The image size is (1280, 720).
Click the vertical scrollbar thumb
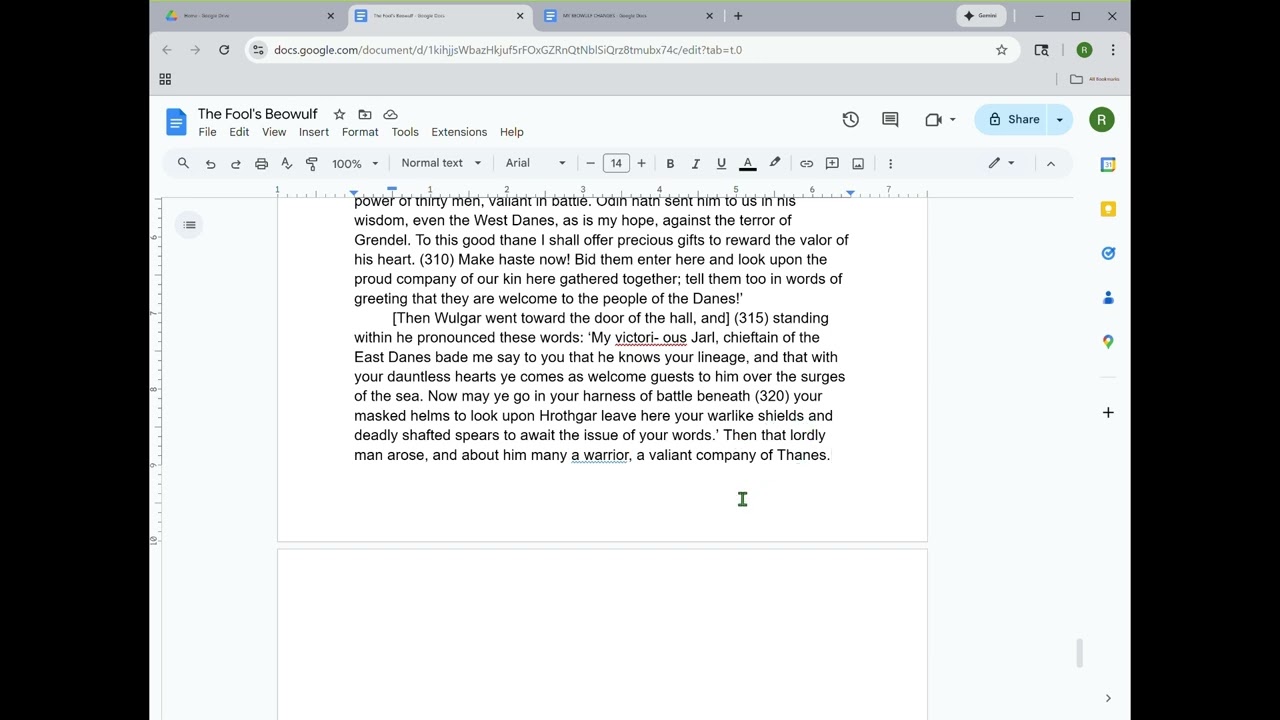point(1080,653)
